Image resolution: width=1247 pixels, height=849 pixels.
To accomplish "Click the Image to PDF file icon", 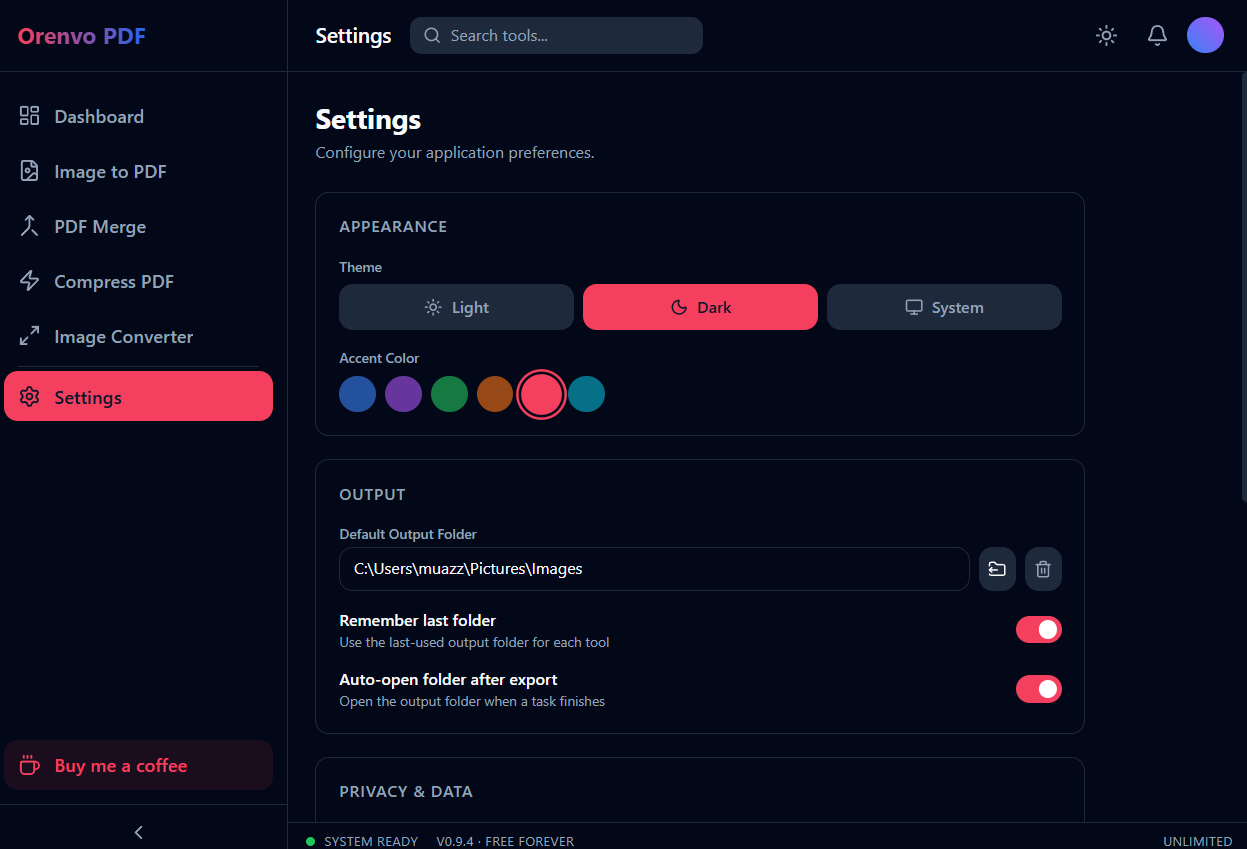I will 29,171.
